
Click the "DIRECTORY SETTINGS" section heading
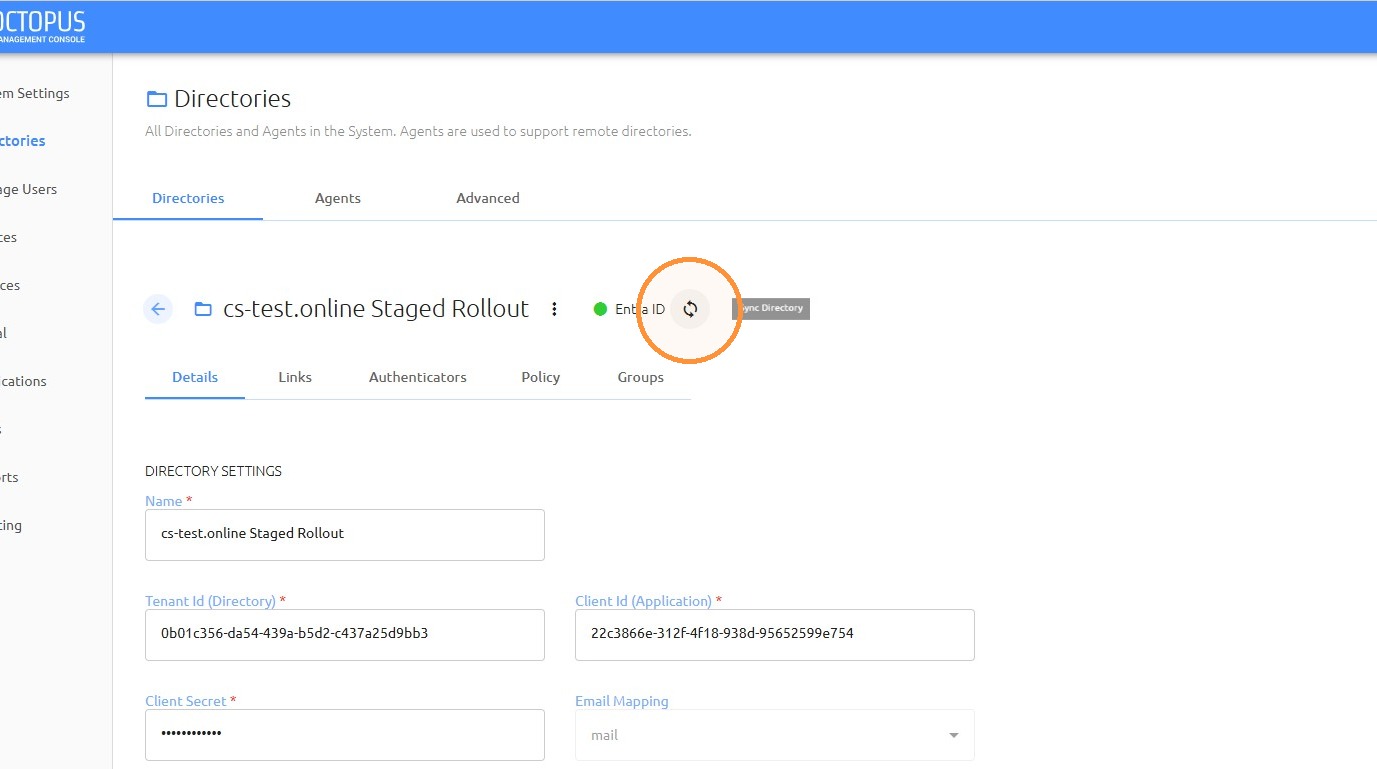pyautogui.click(x=214, y=471)
